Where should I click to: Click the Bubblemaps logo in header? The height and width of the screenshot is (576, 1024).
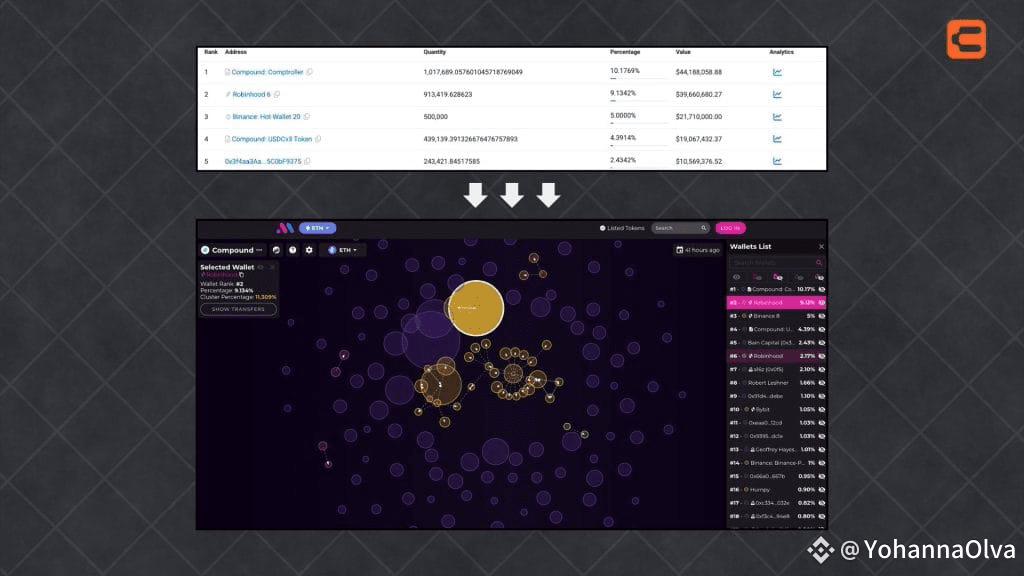pos(285,228)
